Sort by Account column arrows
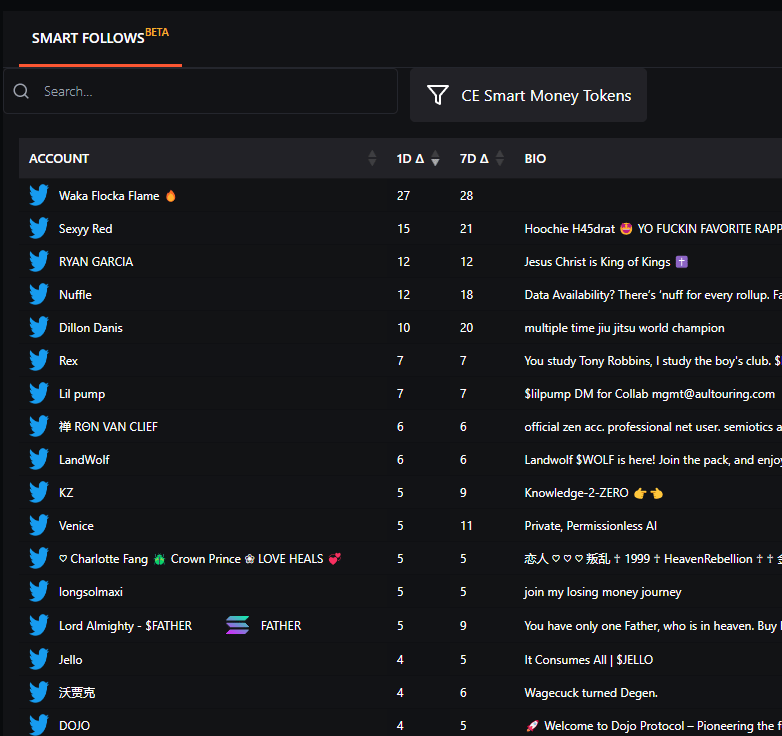The image size is (782, 736). (x=372, y=158)
